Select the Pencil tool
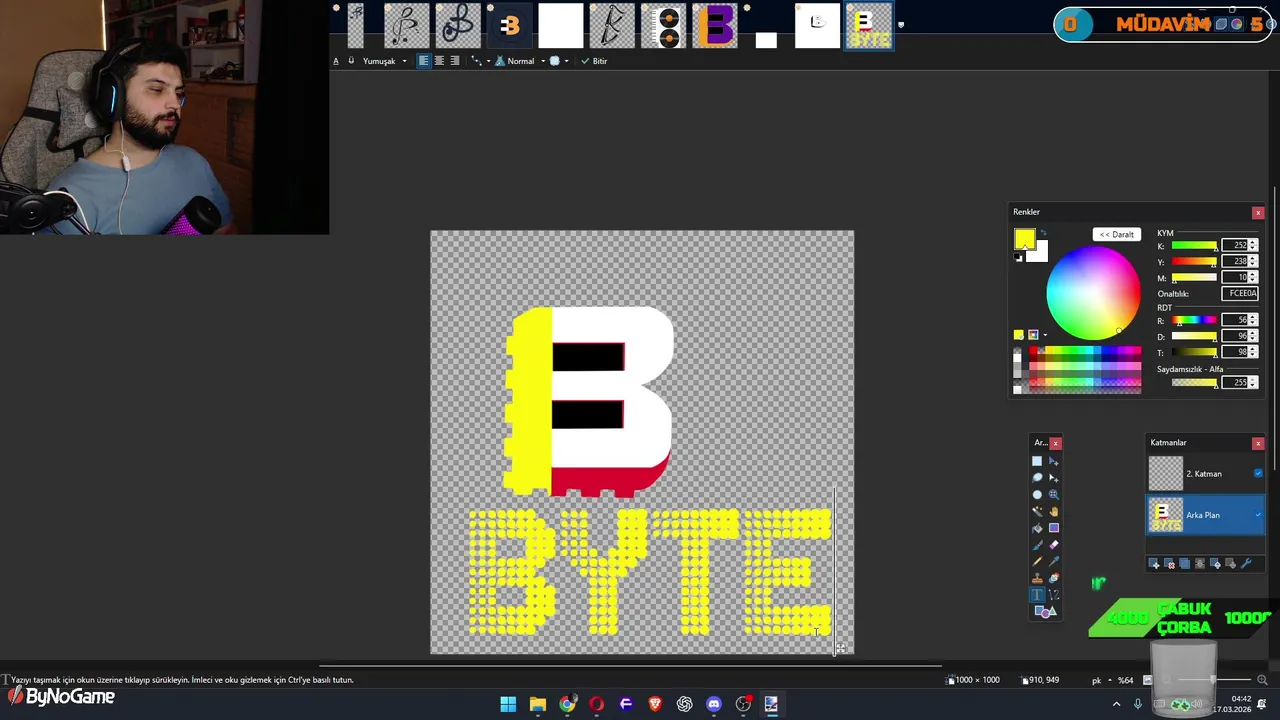 point(1037,561)
